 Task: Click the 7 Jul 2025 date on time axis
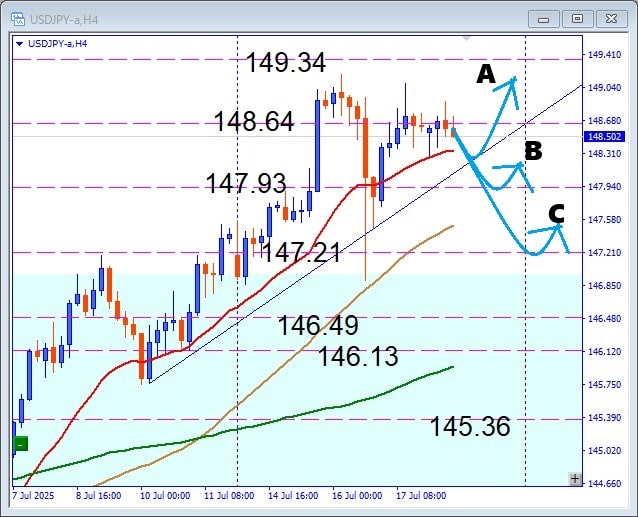pyautogui.click(x=33, y=496)
